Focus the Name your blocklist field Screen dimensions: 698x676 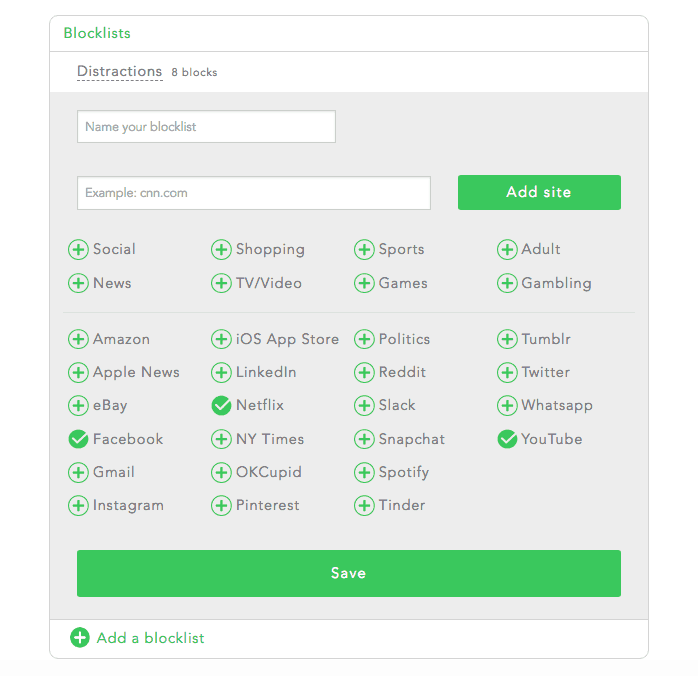(206, 127)
